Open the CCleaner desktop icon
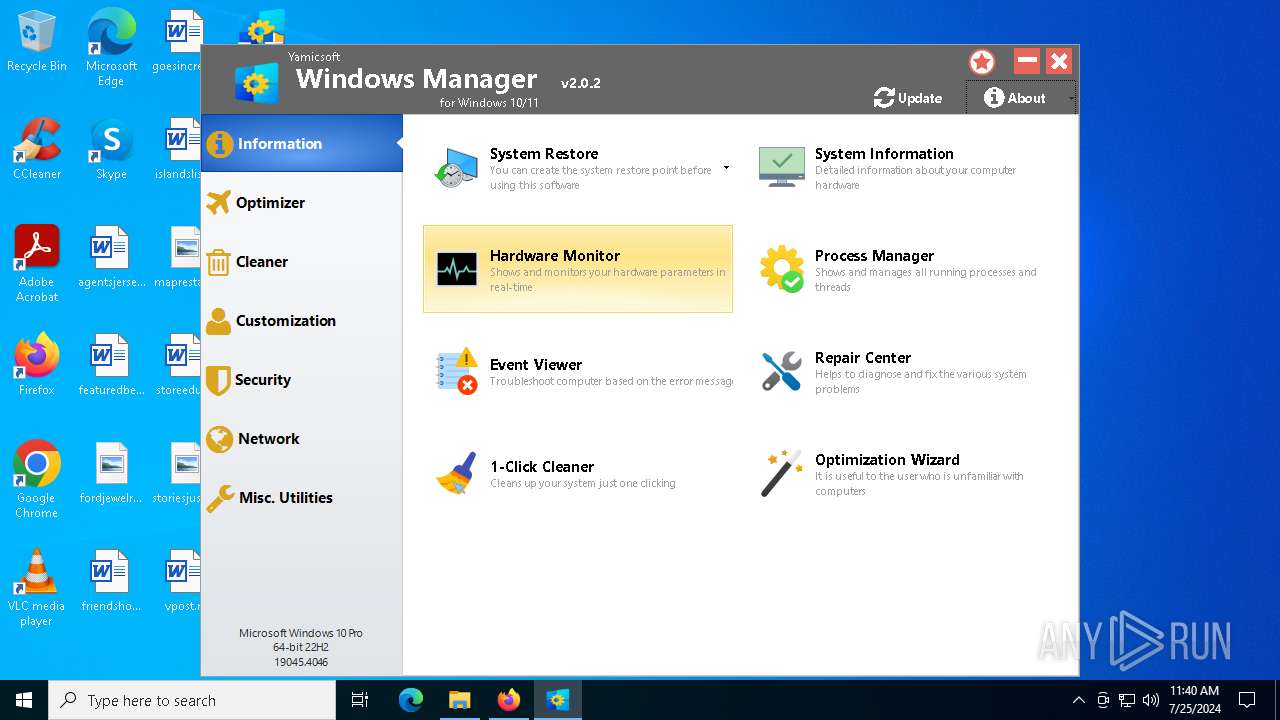 tap(37, 149)
